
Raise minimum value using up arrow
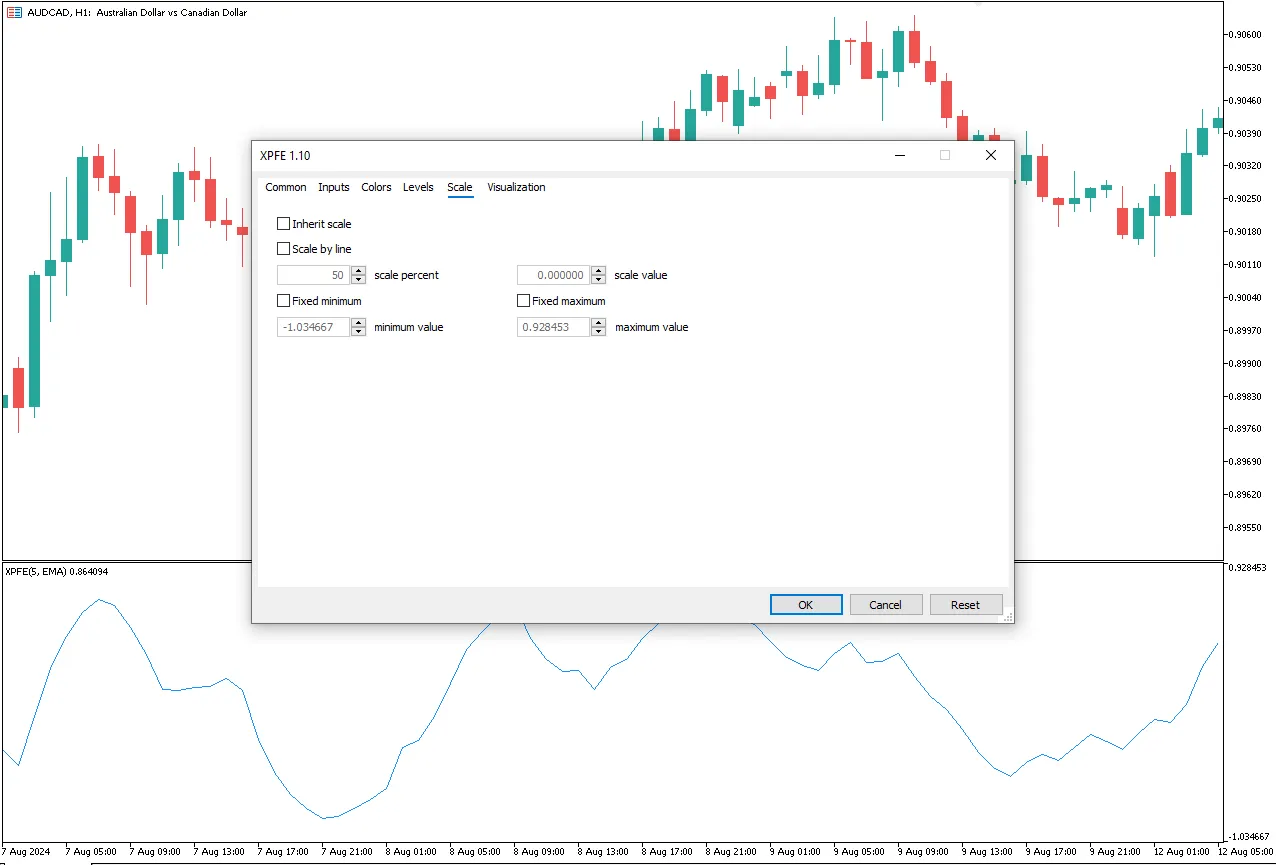tap(359, 323)
